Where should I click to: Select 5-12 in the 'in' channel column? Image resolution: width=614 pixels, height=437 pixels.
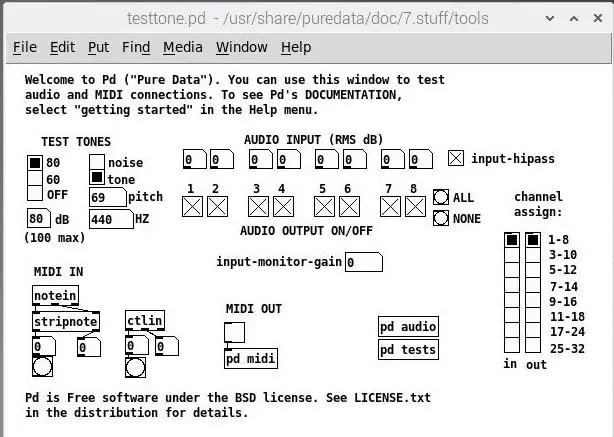512,270
